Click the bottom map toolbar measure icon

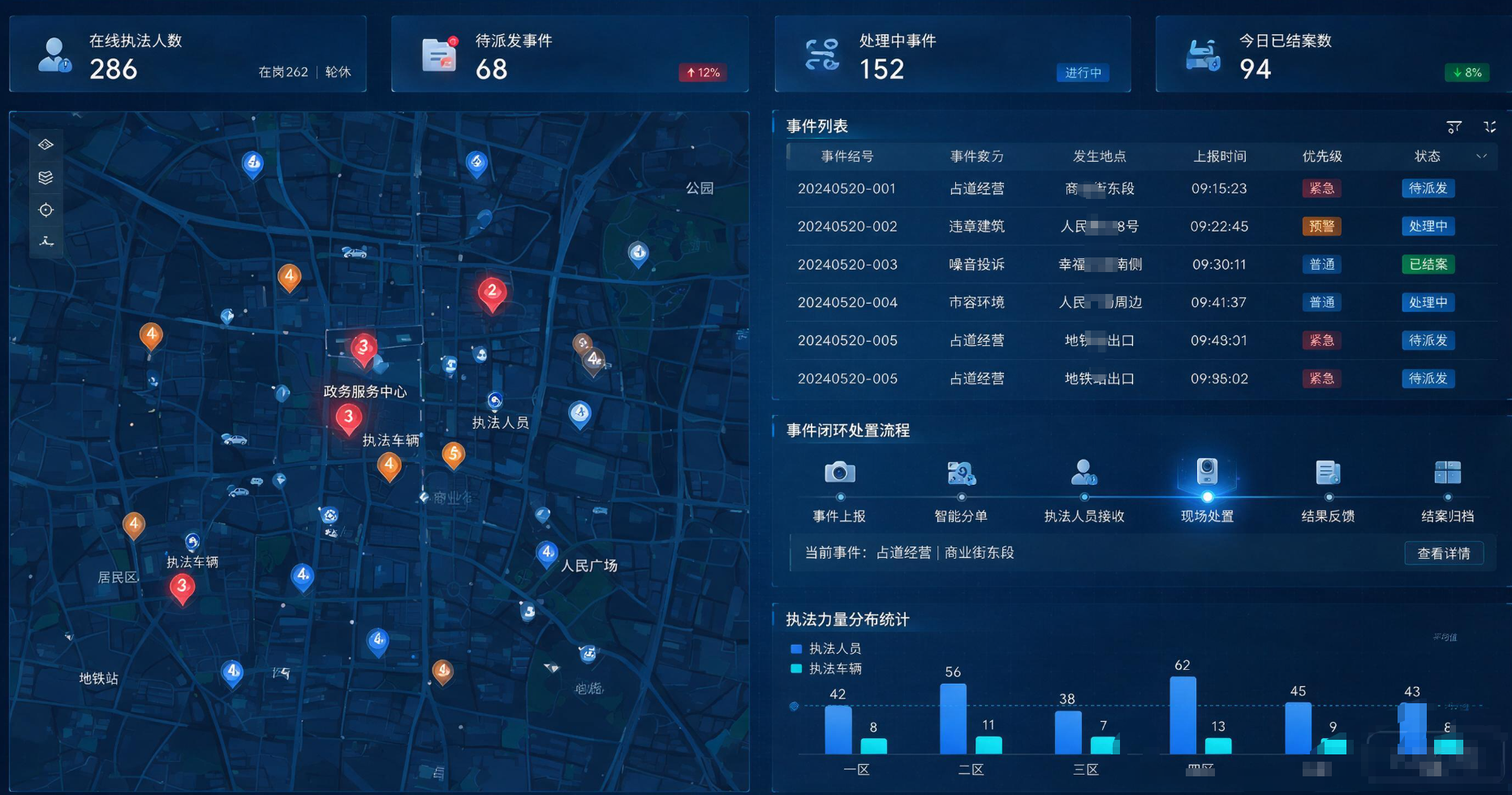point(46,241)
